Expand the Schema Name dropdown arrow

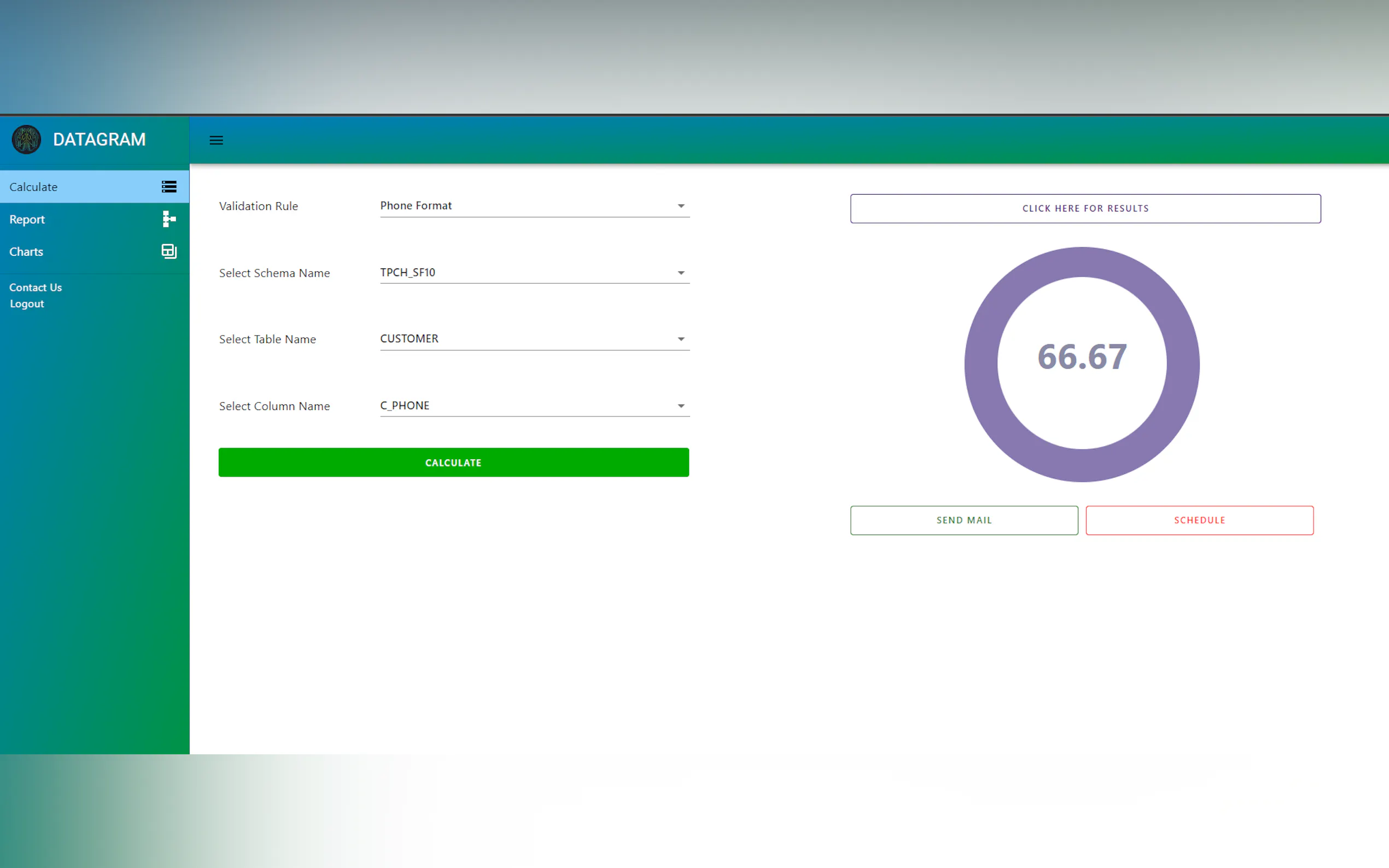coord(680,273)
